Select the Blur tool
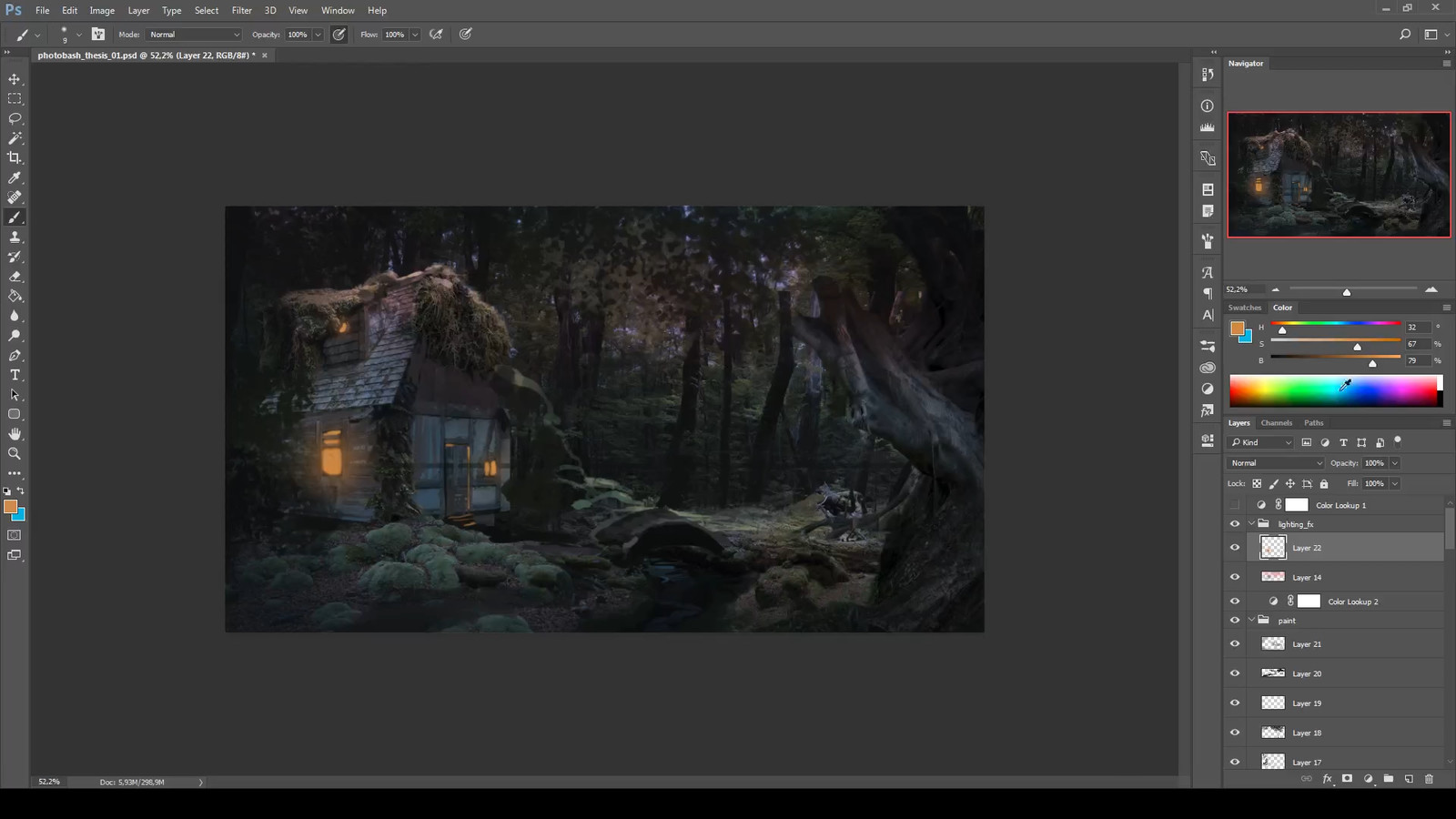The height and width of the screenshot is (819, 1456). 15,316
